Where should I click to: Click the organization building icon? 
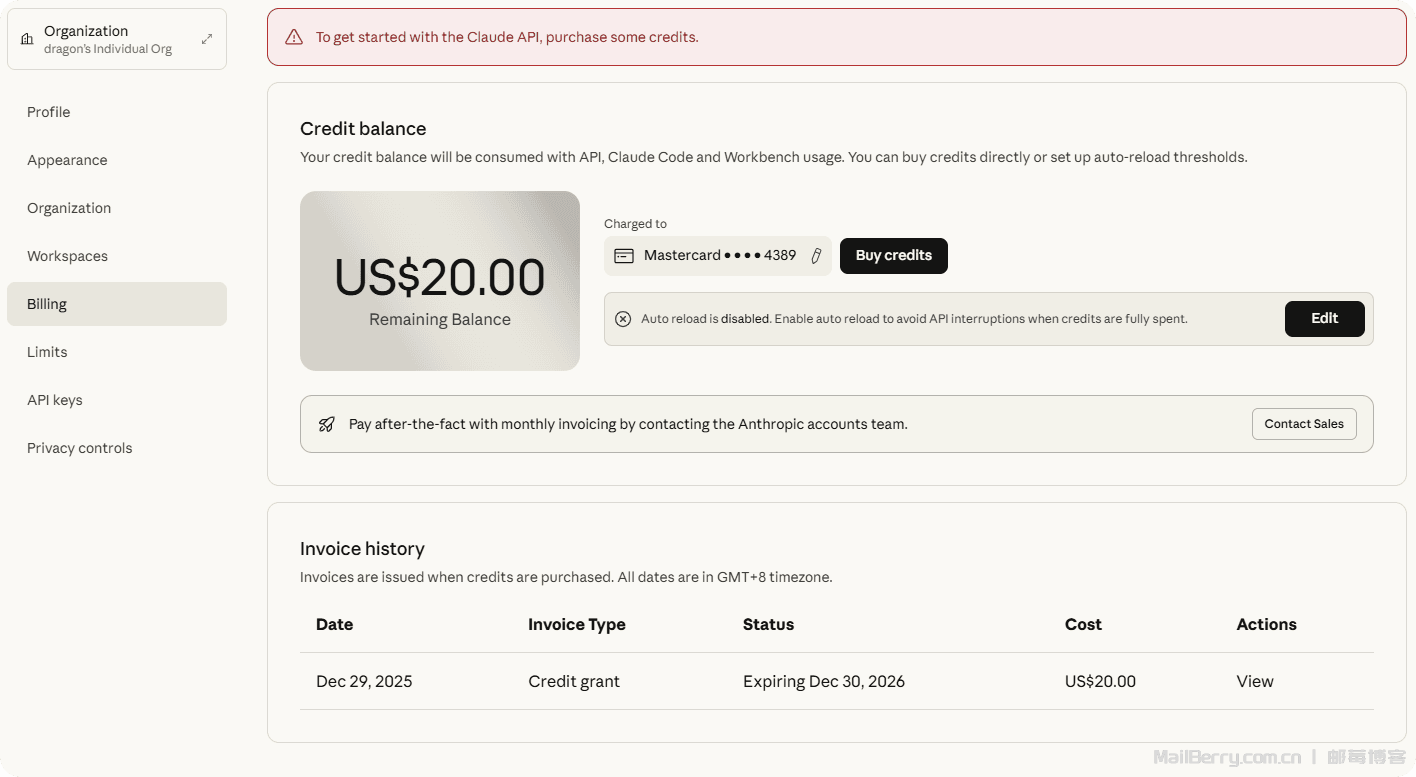[x=27, y=39]
